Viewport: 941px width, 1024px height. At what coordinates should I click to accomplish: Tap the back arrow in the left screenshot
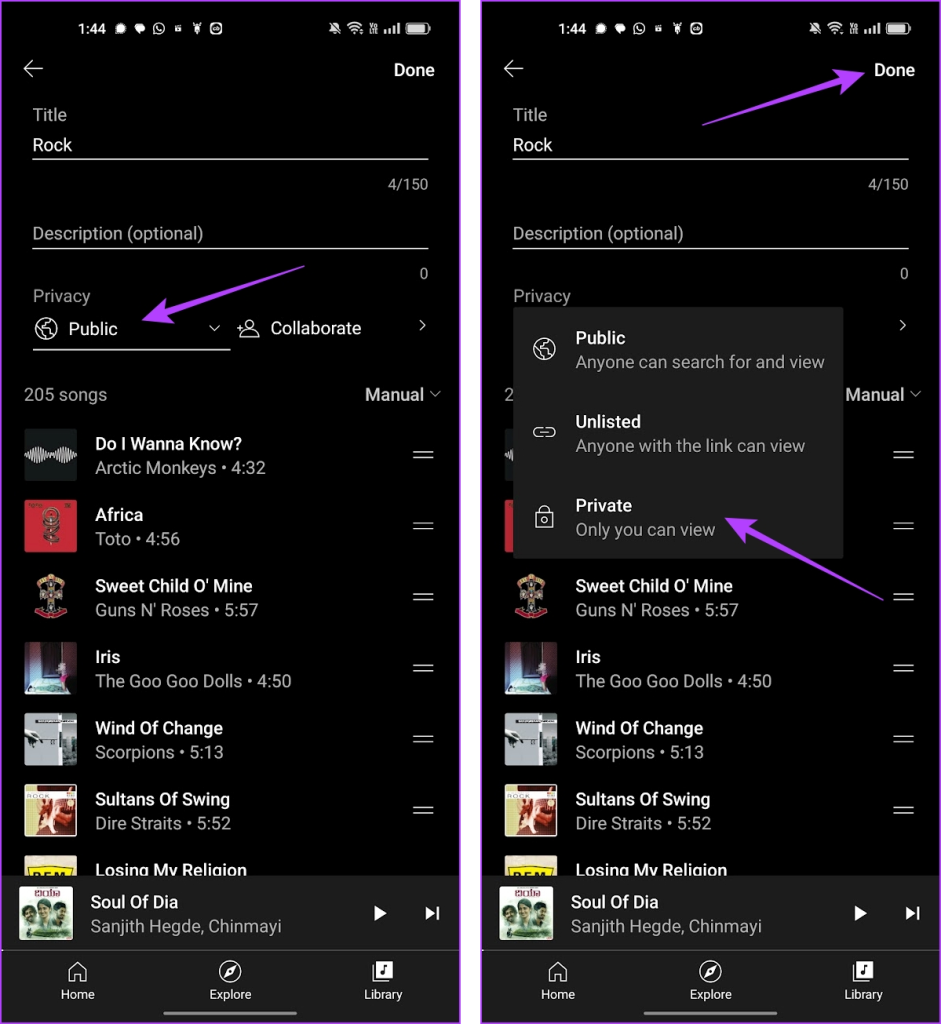pyautogui.click(x=33, y=69)
